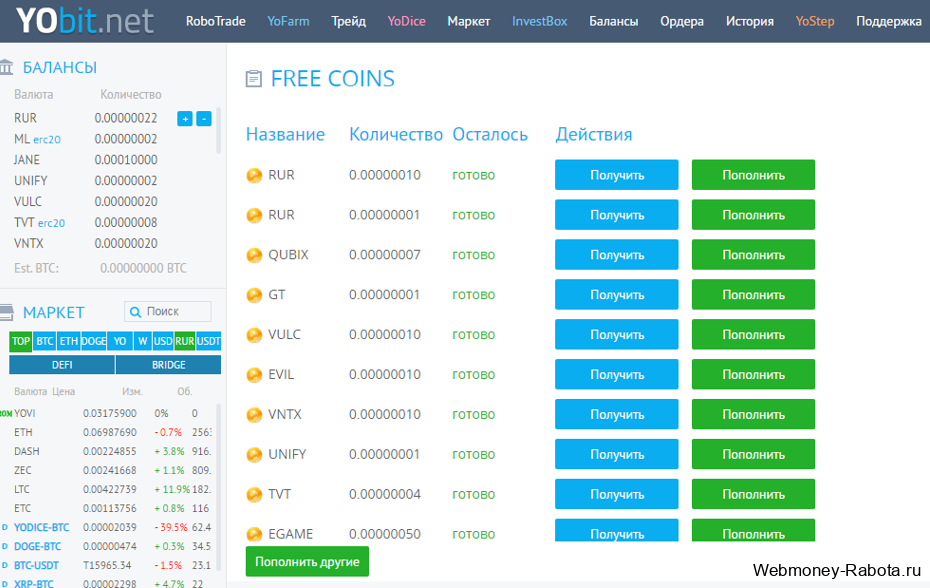Image resolution: width=930 pixels, height=588 pixels.
Task: Open YoDice from the navigation bar
Action: click(406, 21)
